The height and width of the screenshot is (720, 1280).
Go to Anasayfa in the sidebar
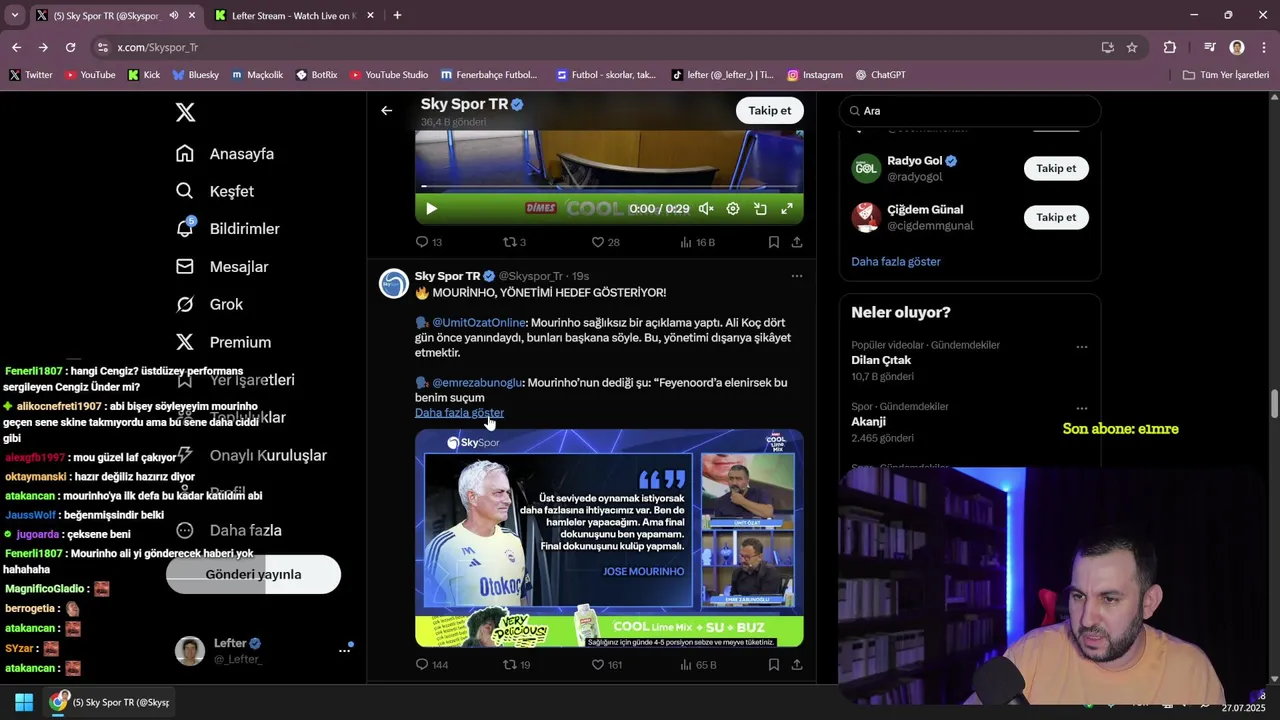(225, 154)
